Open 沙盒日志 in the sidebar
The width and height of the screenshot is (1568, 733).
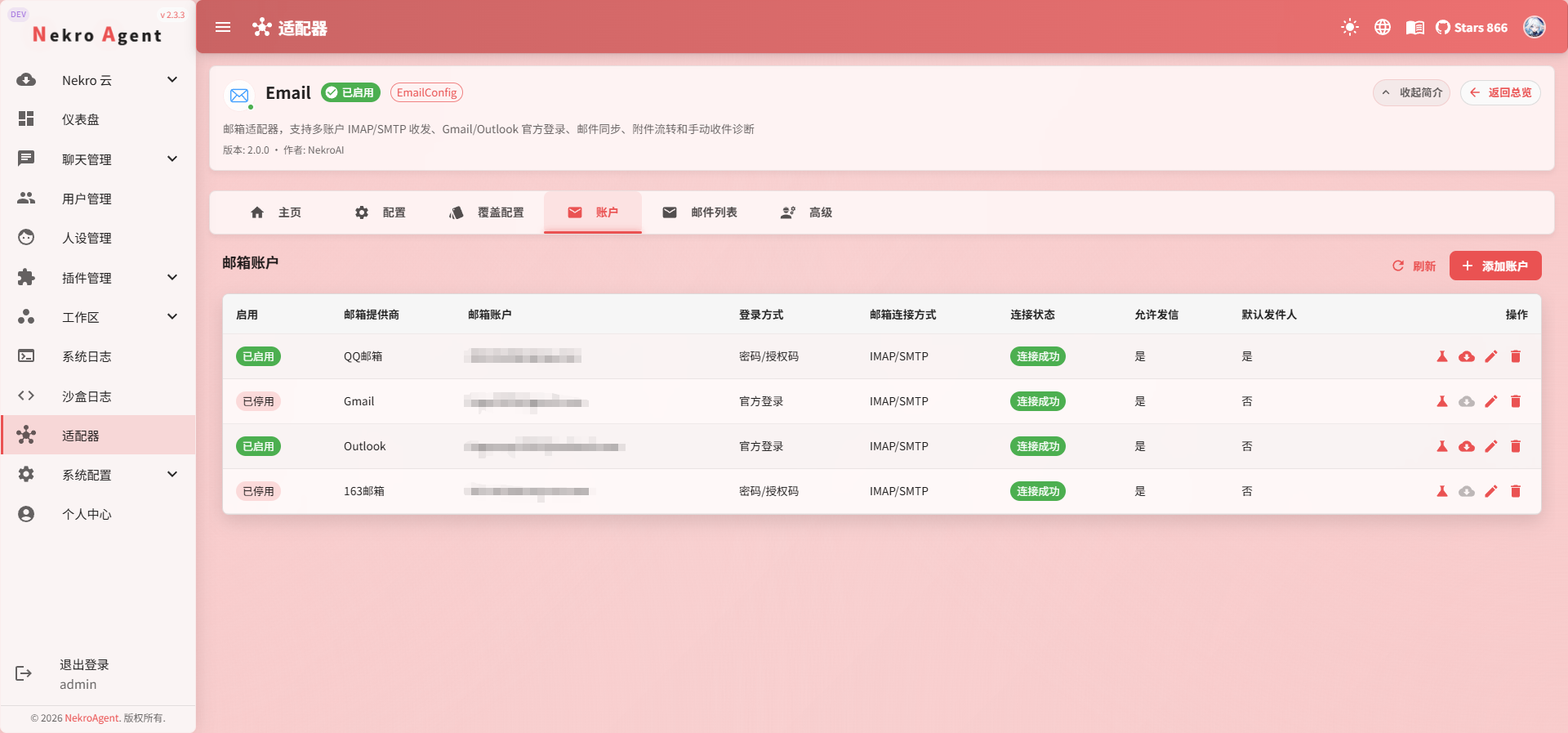(98, 396)
